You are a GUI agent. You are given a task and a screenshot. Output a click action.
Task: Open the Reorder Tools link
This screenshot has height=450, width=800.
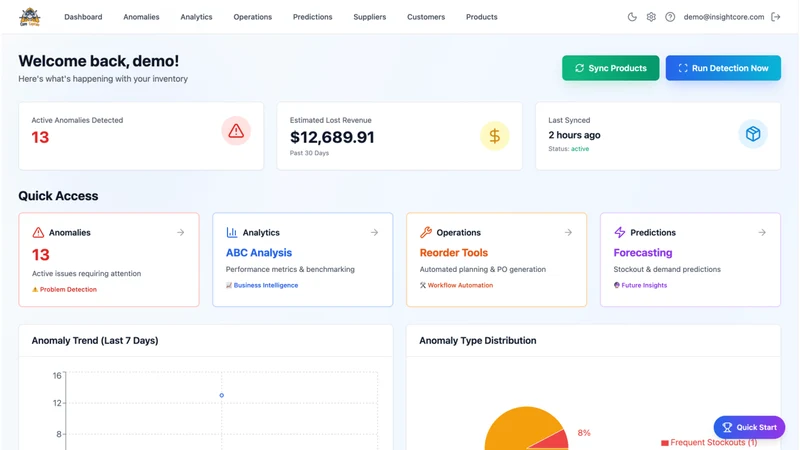point(454,253)
